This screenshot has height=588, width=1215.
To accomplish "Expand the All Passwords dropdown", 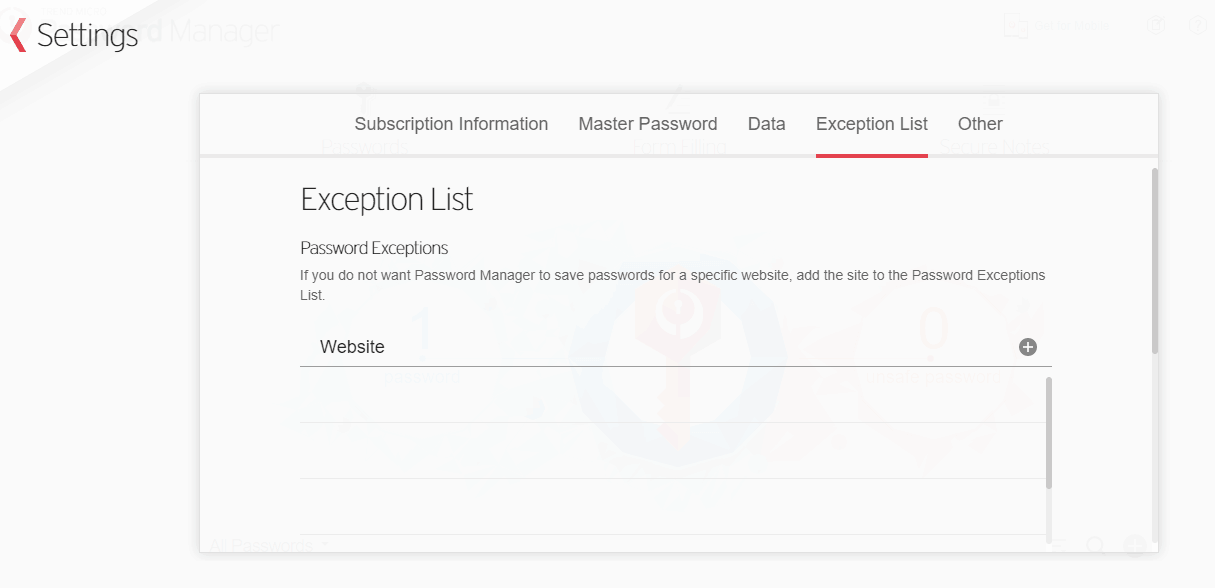I will pyautogui.click(x=260, y=545).
